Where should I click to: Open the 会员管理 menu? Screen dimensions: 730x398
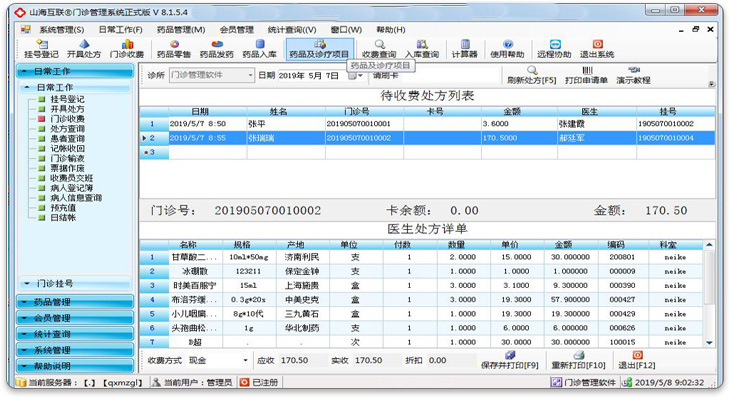237,30
